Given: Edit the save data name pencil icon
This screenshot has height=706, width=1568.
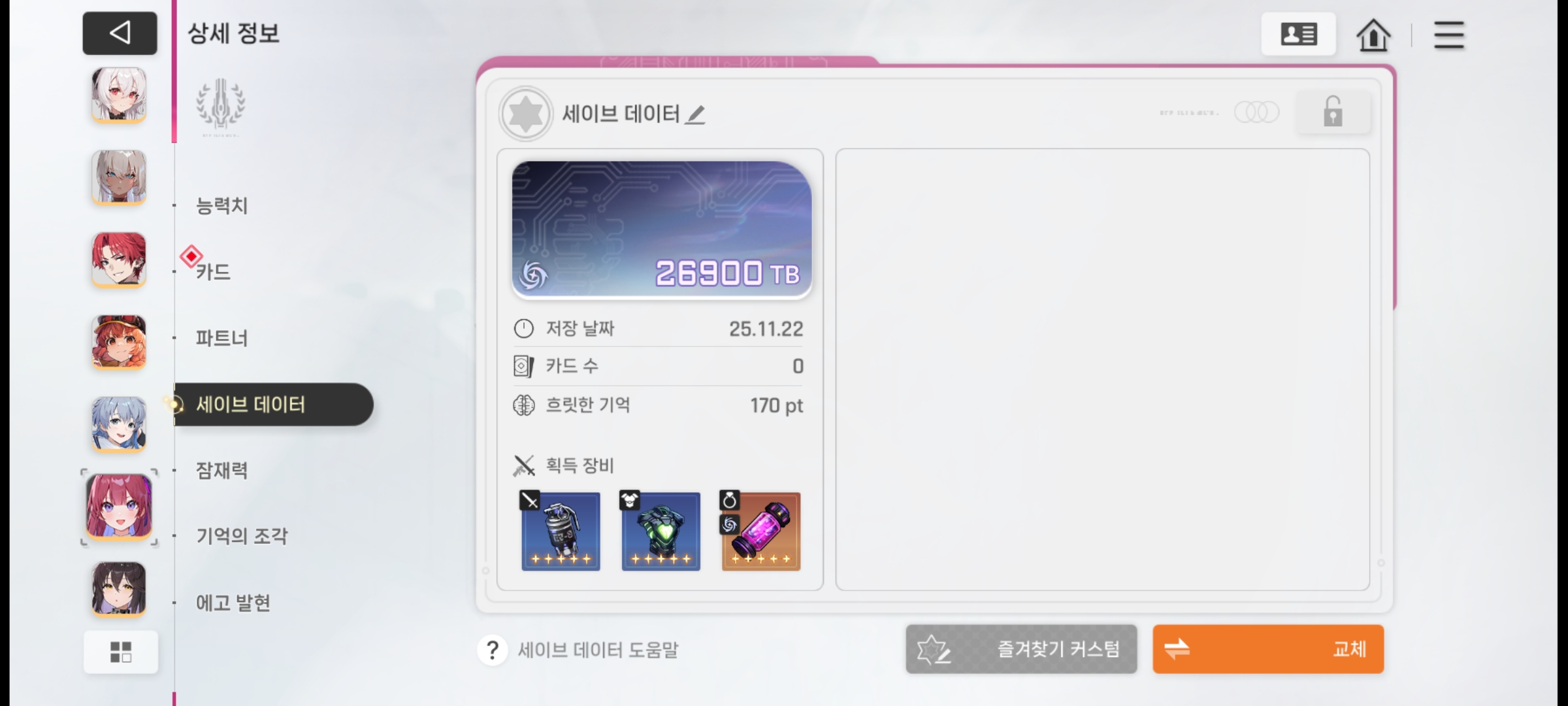Looking at the screenshot, I should tap(695, 115).
